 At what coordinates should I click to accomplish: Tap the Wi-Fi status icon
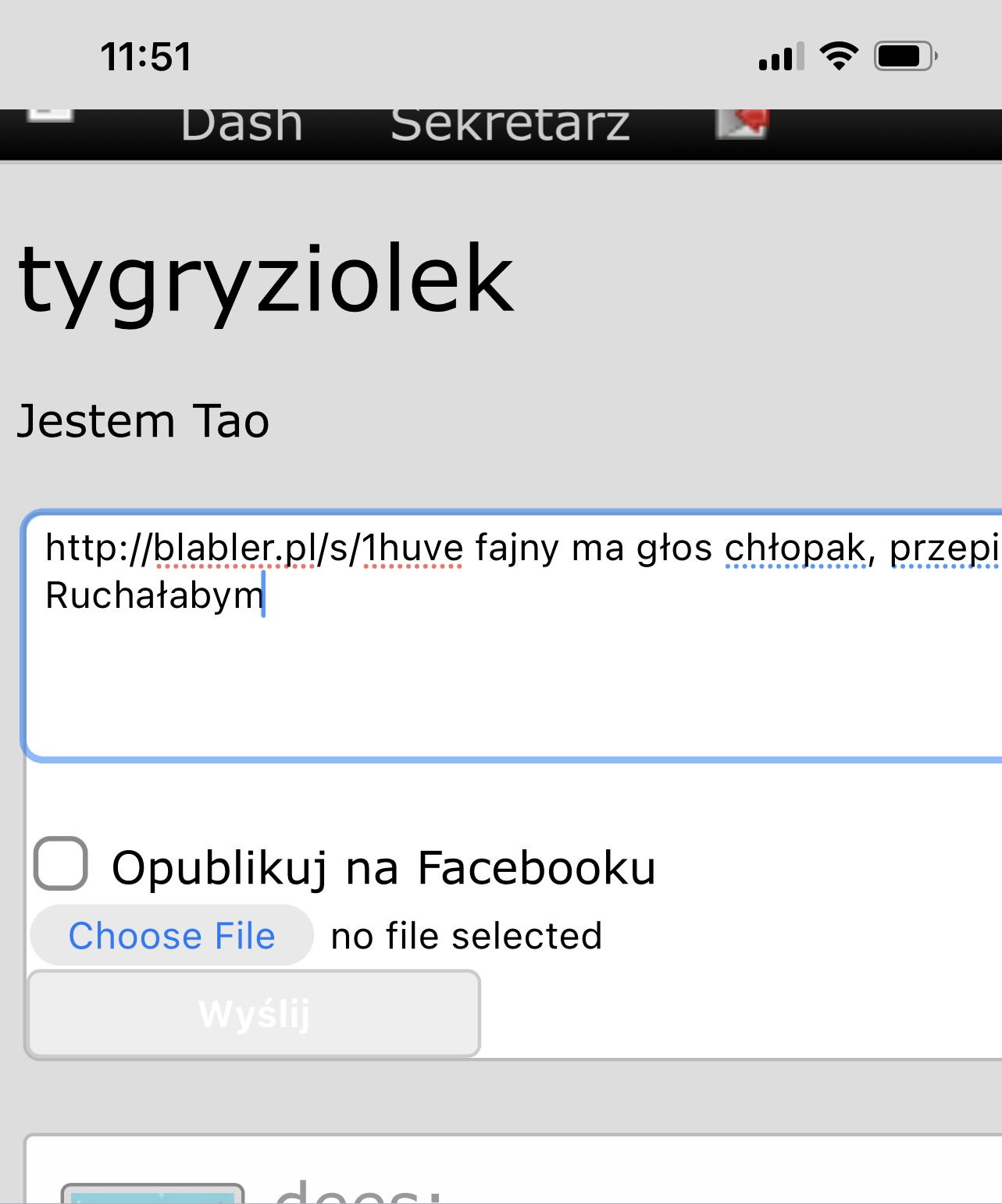pos(839,56)
